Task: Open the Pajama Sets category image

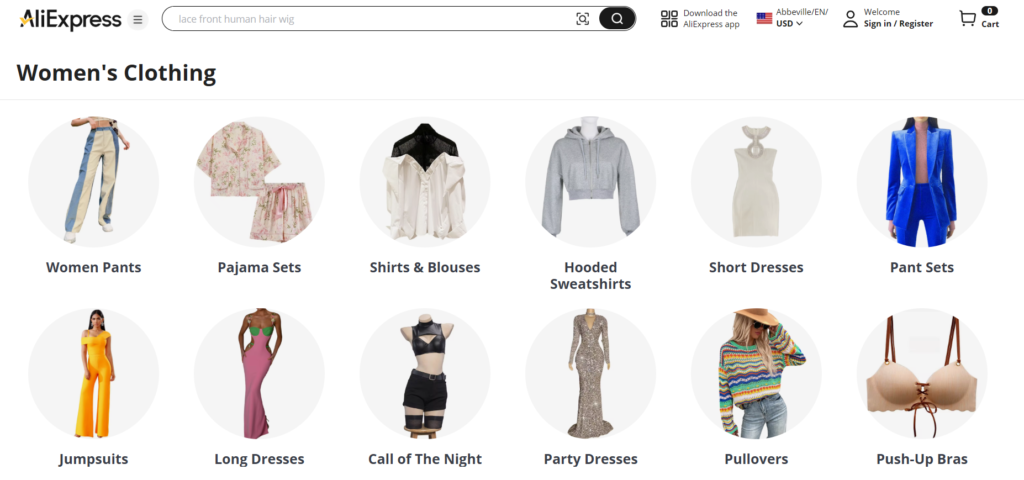Action: pyautogui.click(x=259, y=182)
